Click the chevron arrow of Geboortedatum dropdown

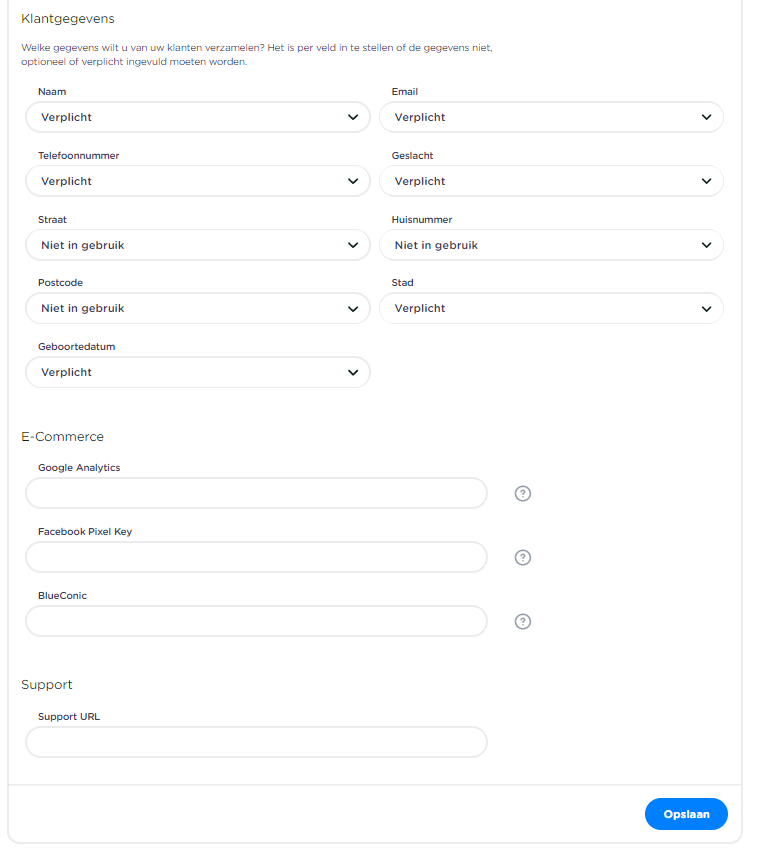point(353,372)
